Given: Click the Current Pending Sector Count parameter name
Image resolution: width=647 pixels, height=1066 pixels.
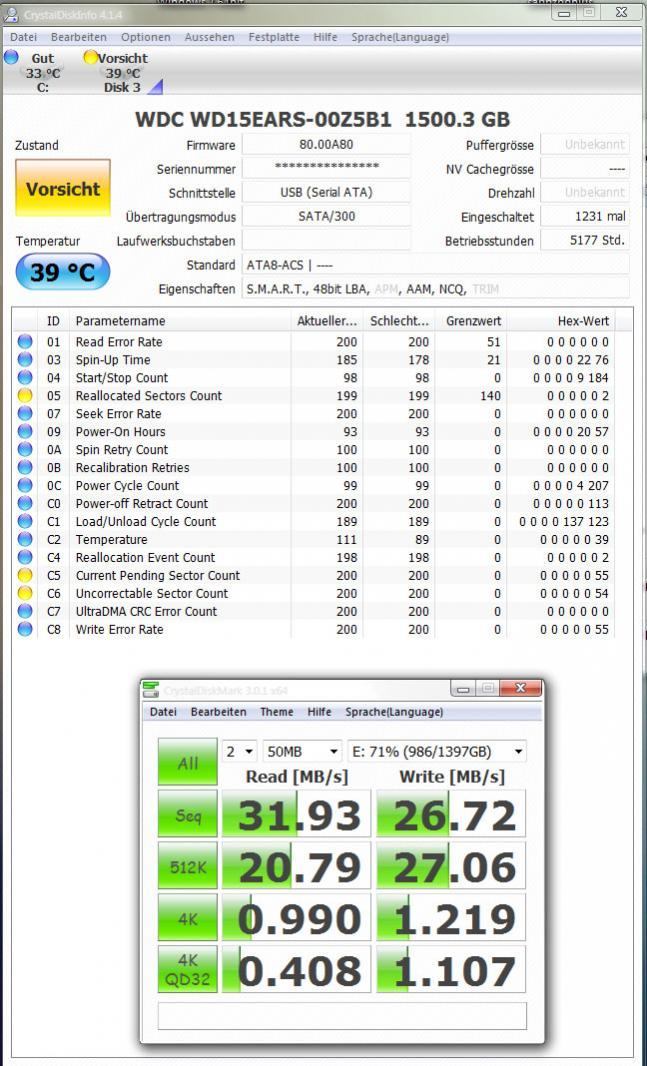Looking at the screenshot, I should point(158,575).
